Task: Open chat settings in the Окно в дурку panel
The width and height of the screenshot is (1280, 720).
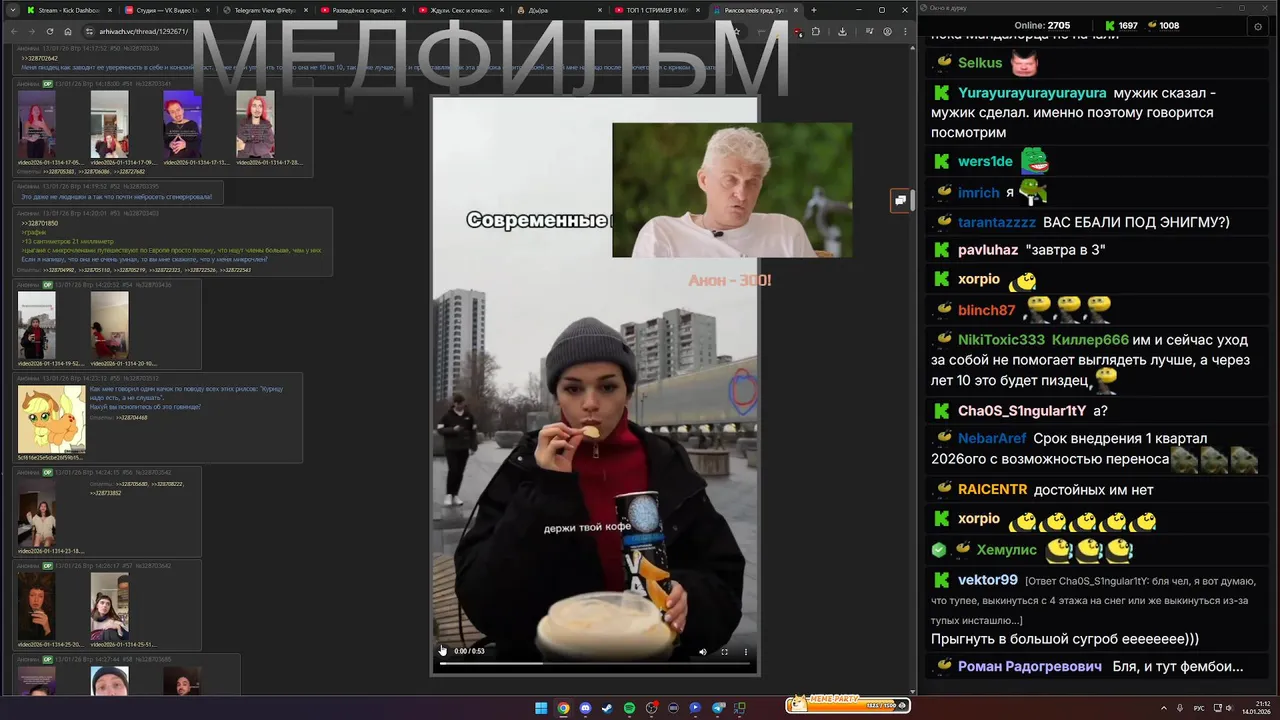Action: pyautogui.click(x=1258, y=26)
